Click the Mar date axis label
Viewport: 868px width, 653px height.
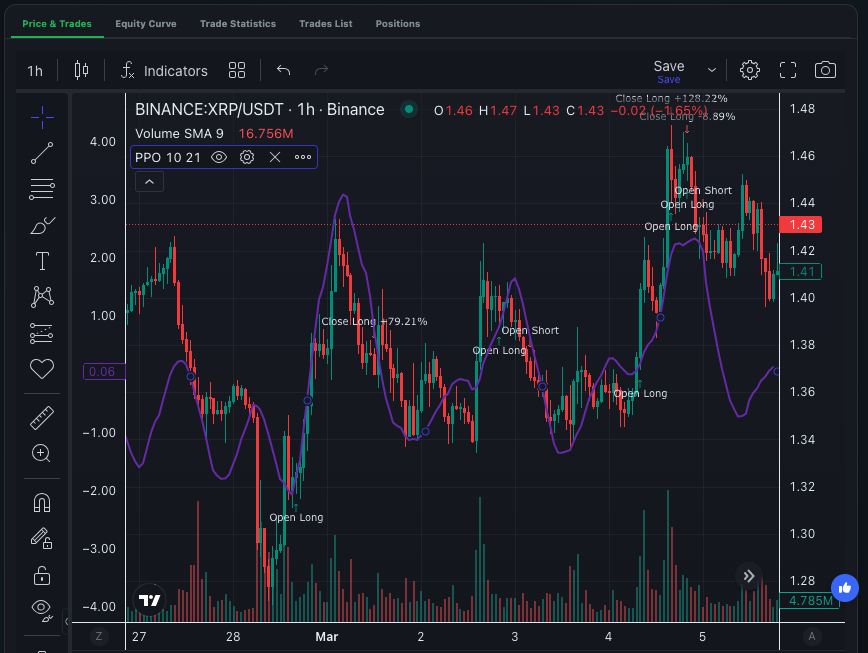point(327,637)
